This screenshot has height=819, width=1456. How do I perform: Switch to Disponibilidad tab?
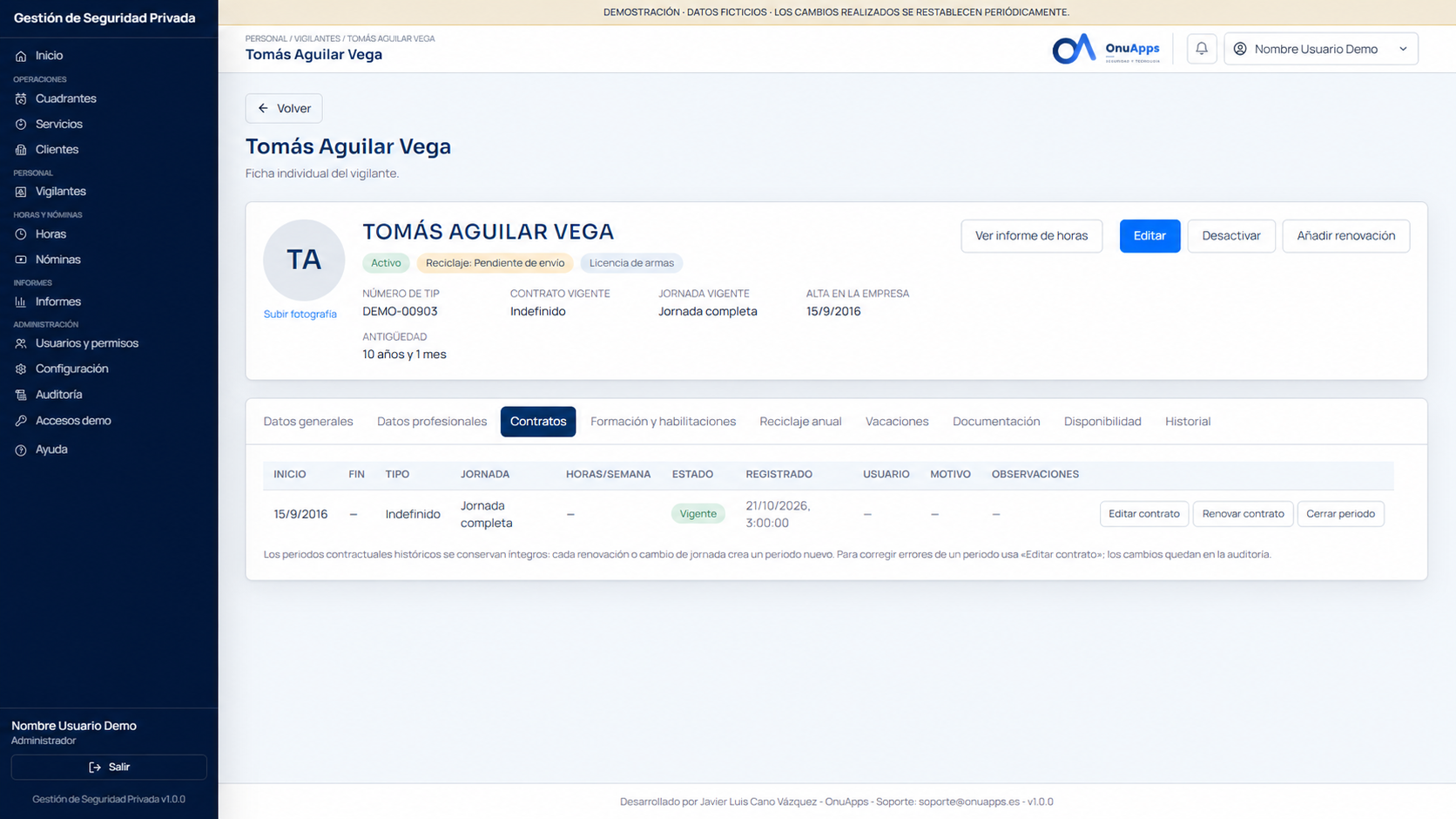pos(1102,422)
